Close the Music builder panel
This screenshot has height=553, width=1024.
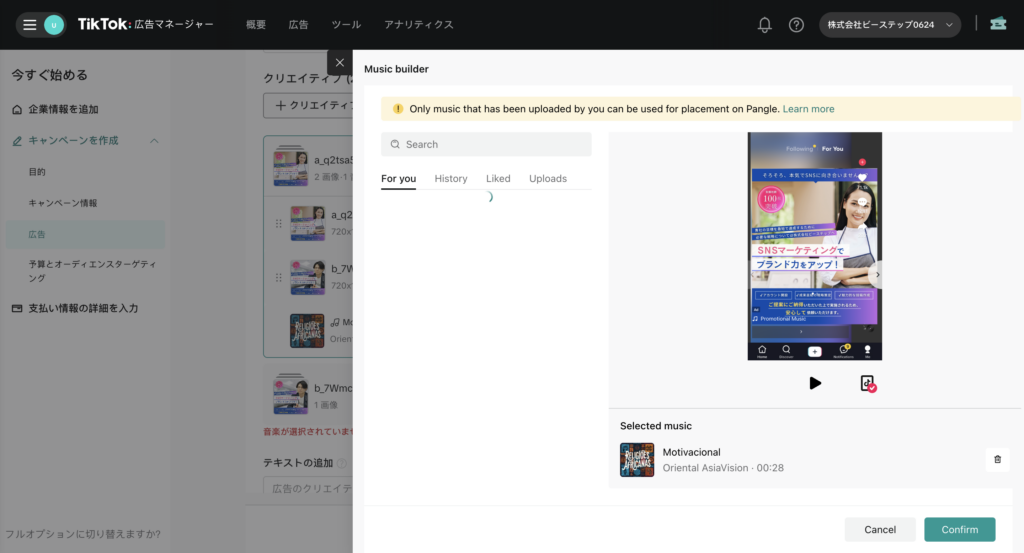[x=340, y=63]
